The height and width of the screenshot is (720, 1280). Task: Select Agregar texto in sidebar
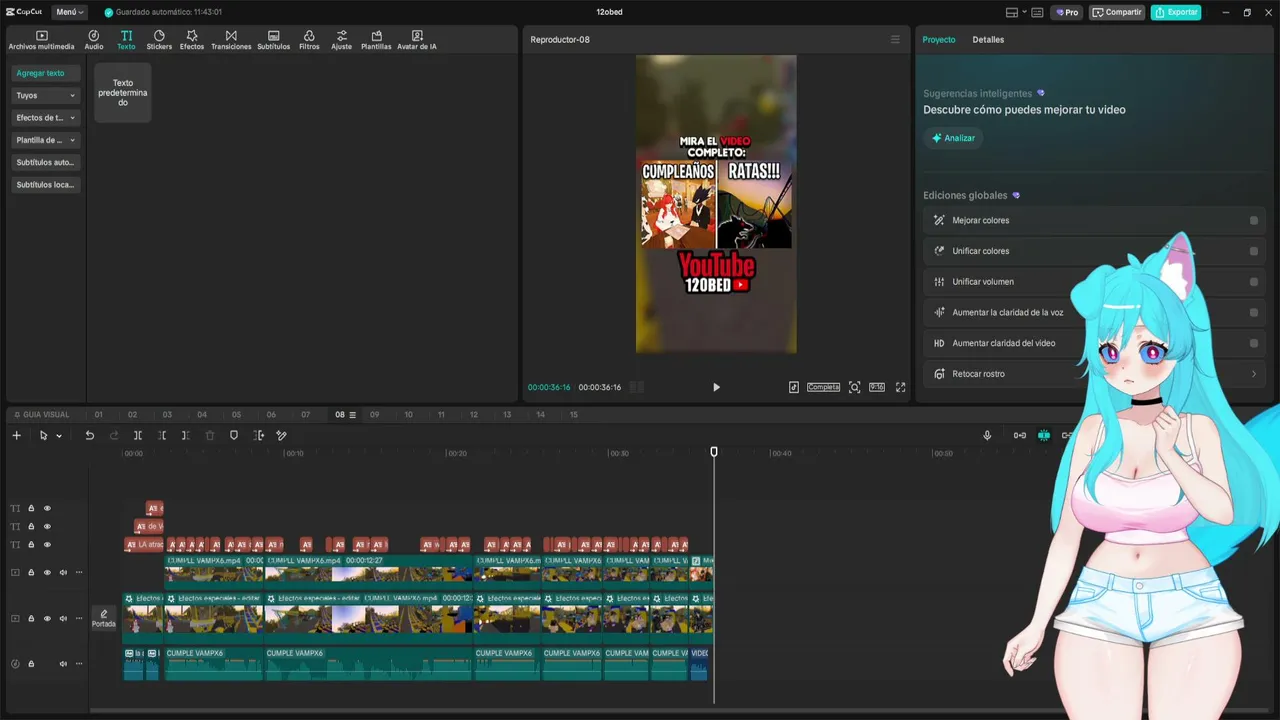45,73
